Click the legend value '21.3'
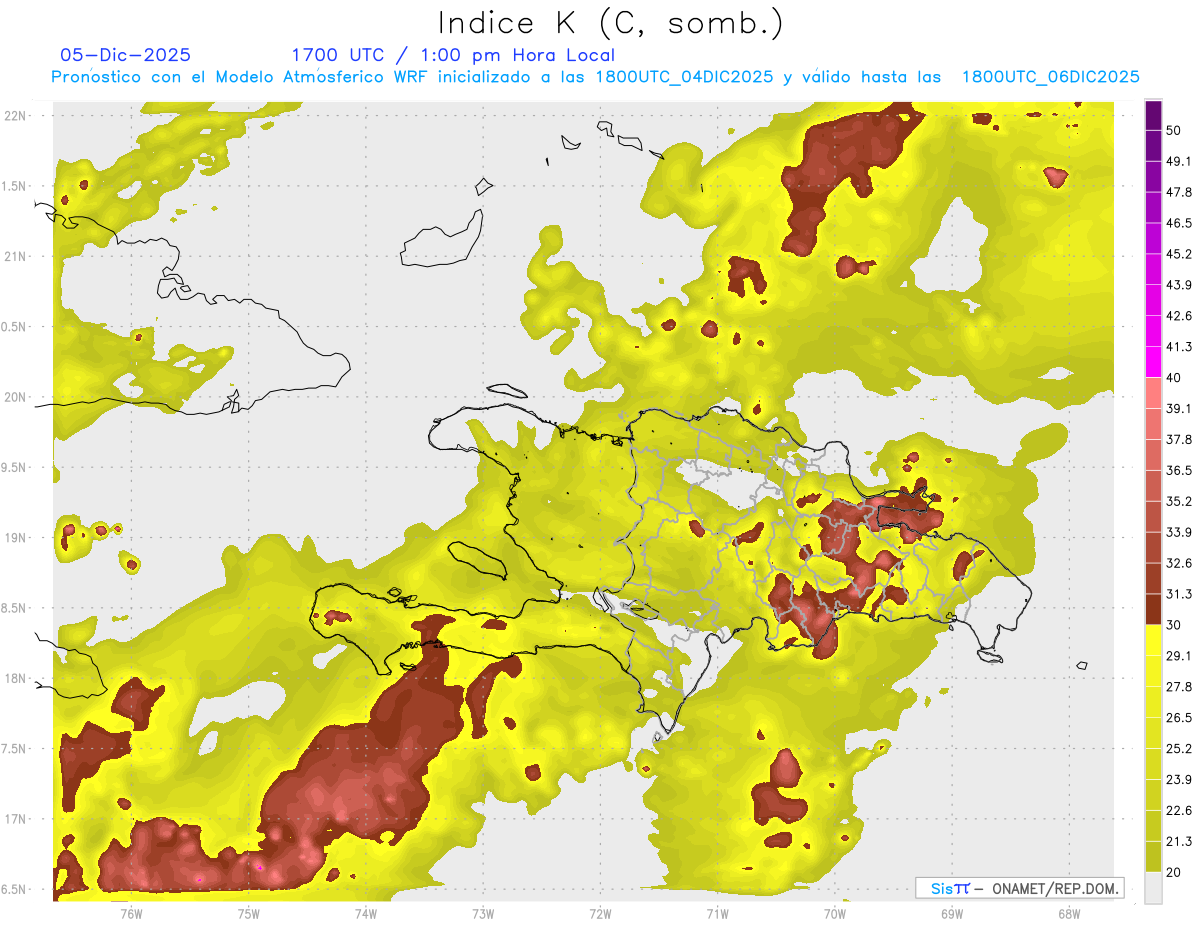Image resolution: width=1200 pixels, height=927 pixels. tap(1179, 842)
